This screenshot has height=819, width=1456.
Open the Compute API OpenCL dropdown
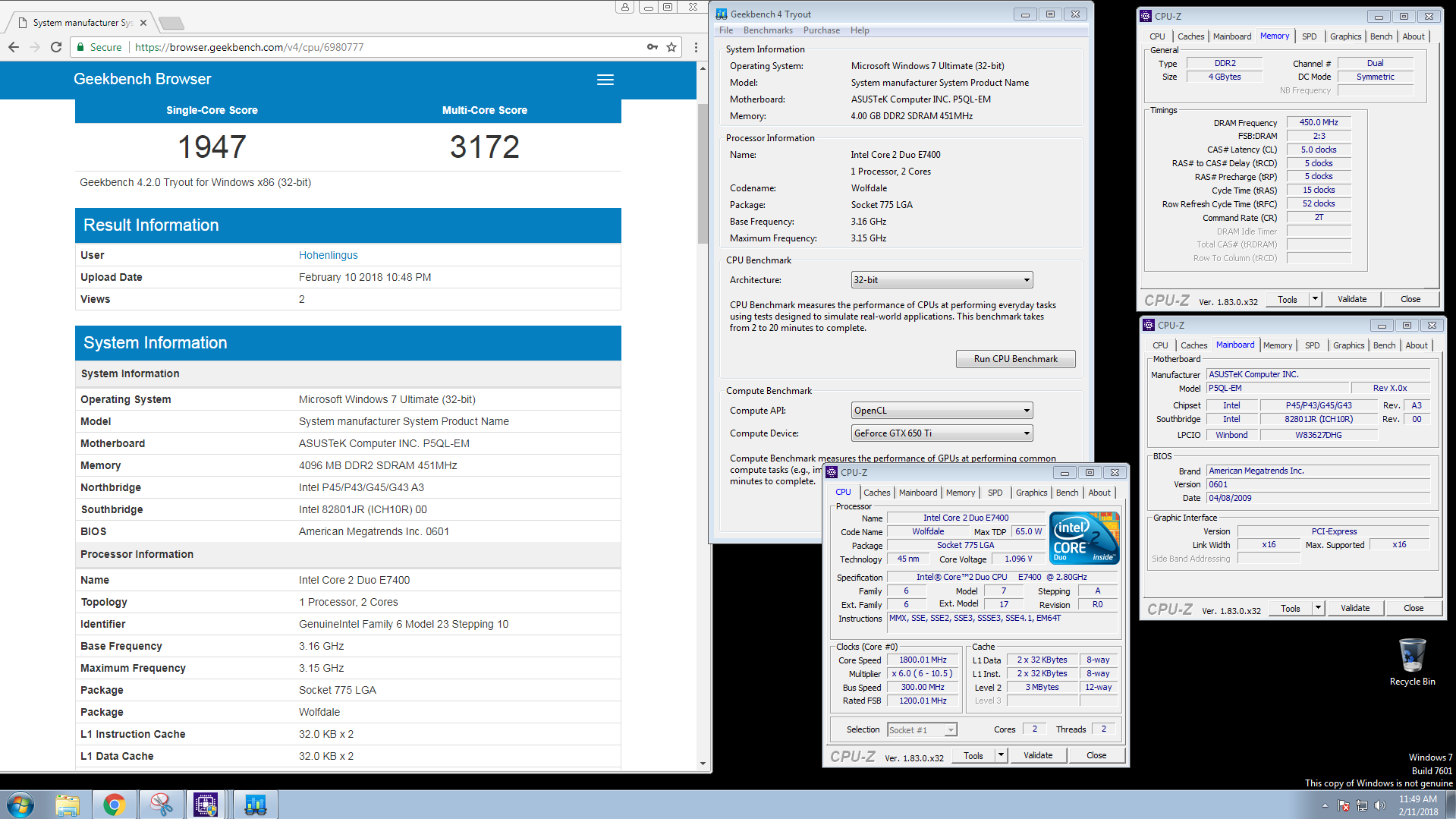pos(942,411)
